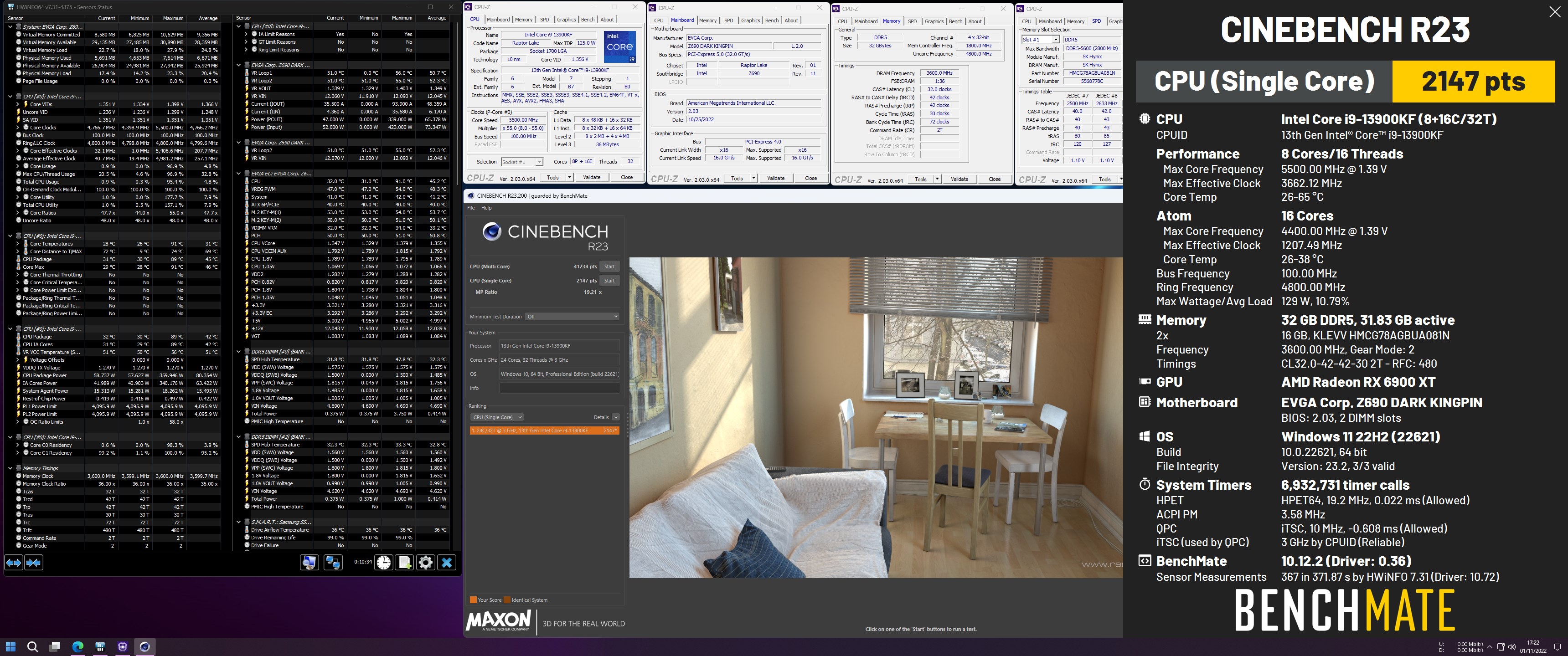This screenshot has width=1568, height=656.
Task: Open Minimum Test Duration dropdown
Action: (x=572, y=317)
